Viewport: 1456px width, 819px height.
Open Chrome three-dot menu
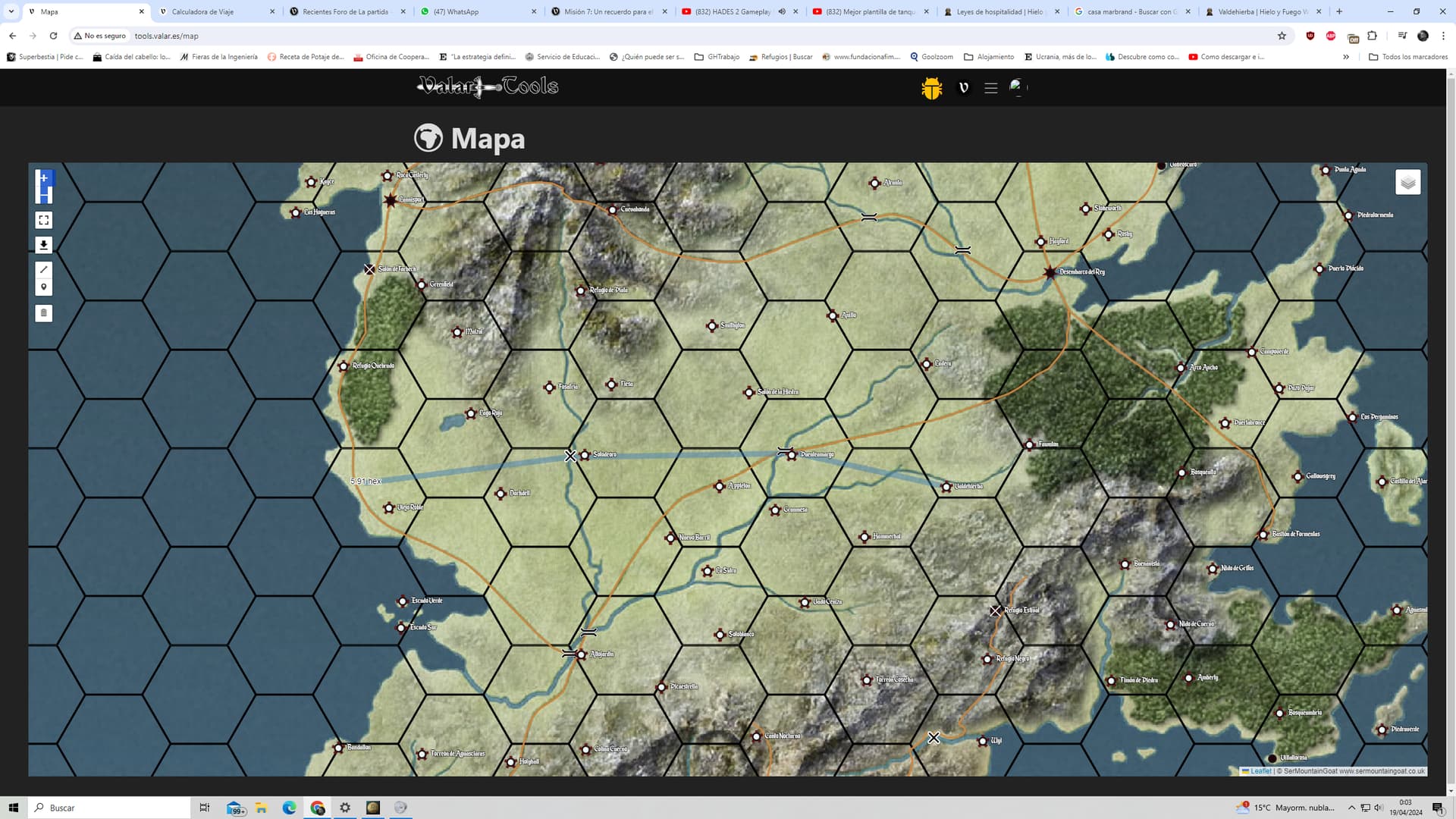[x=1443, y=36]
